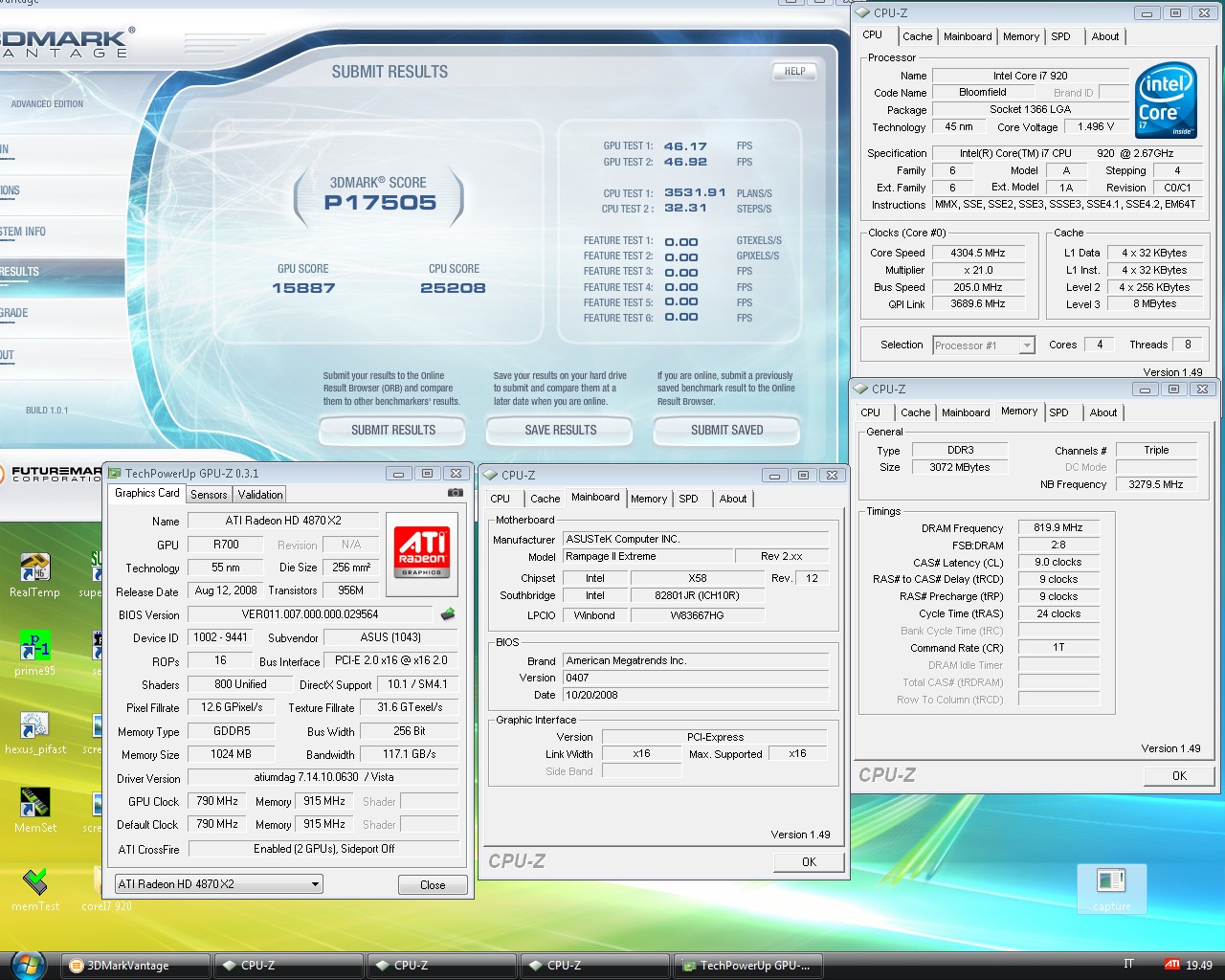The image size is (1225, 980).
Task: Select RESULTS item in 3DMark sidebar
Action: 62,272
